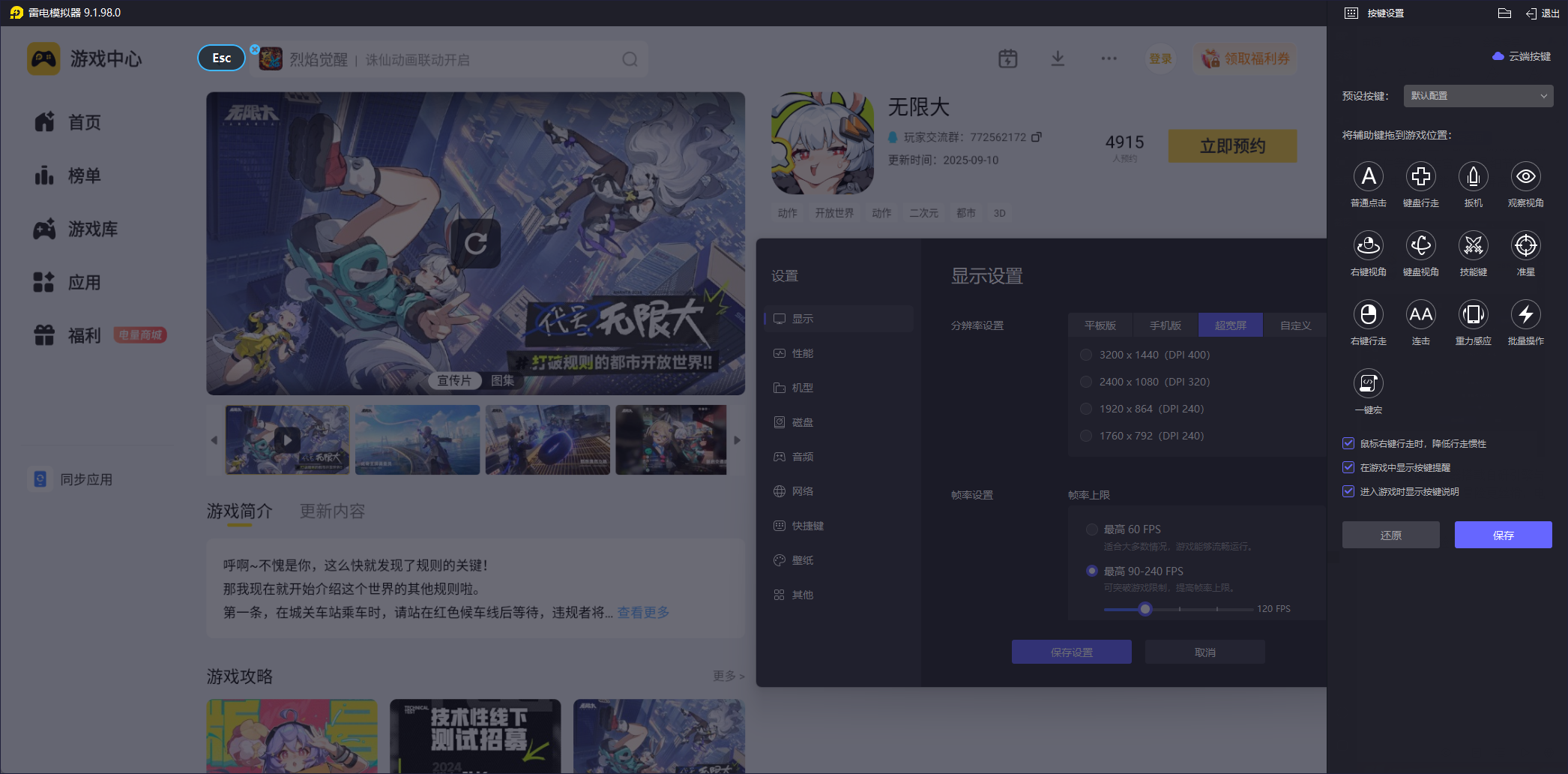Click the 烈焰觉醒 search input field
1568x774 pixels.
pyautogui.click(x=450, y=59)
